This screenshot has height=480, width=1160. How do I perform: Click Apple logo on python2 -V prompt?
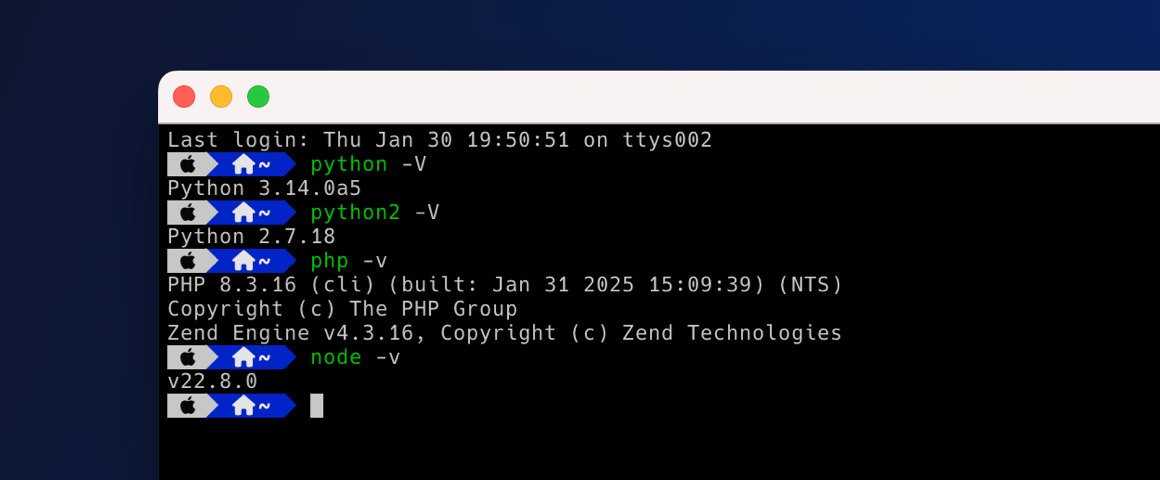[188, 213]
